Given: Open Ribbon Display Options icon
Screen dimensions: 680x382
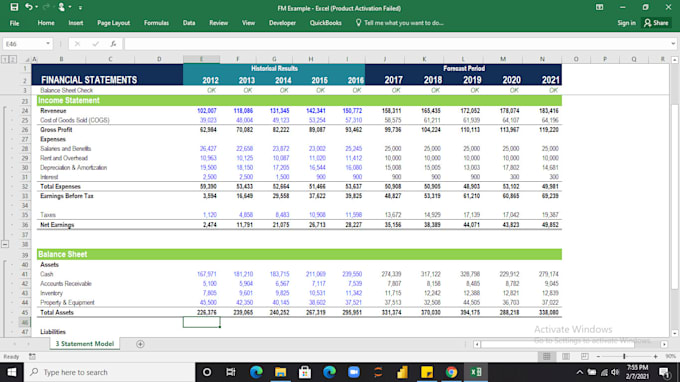Looking at the screenshot, I should (599, 7).
